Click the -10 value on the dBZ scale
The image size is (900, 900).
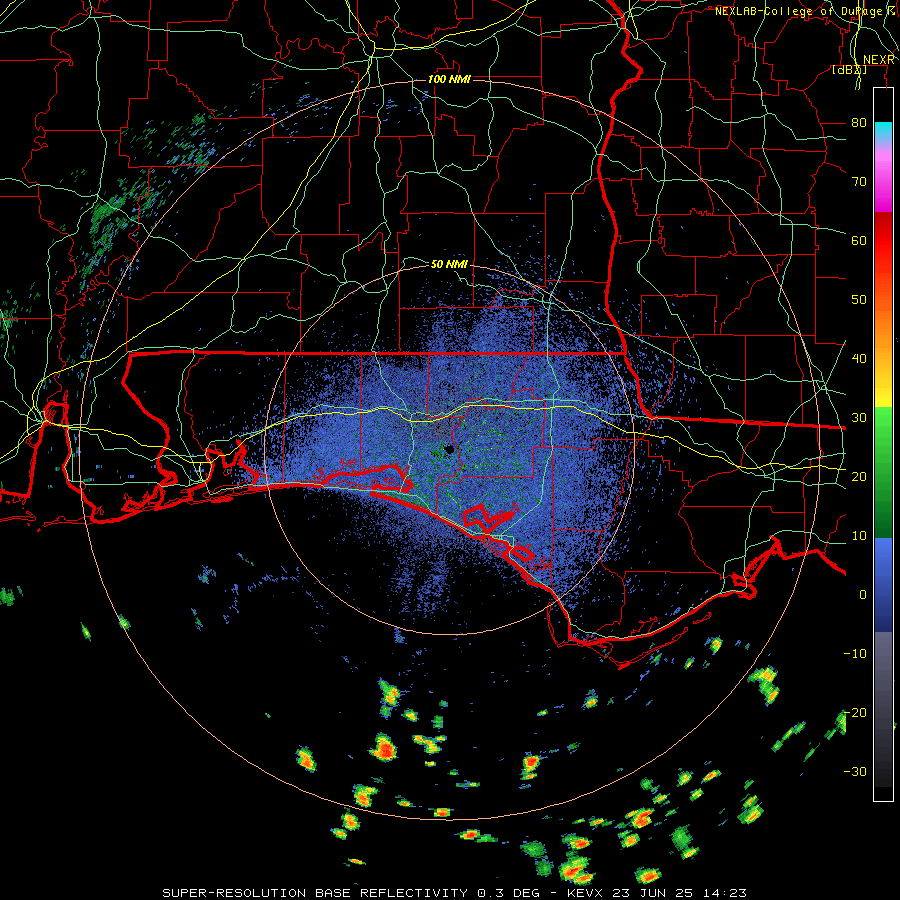(x=855, y=654)
